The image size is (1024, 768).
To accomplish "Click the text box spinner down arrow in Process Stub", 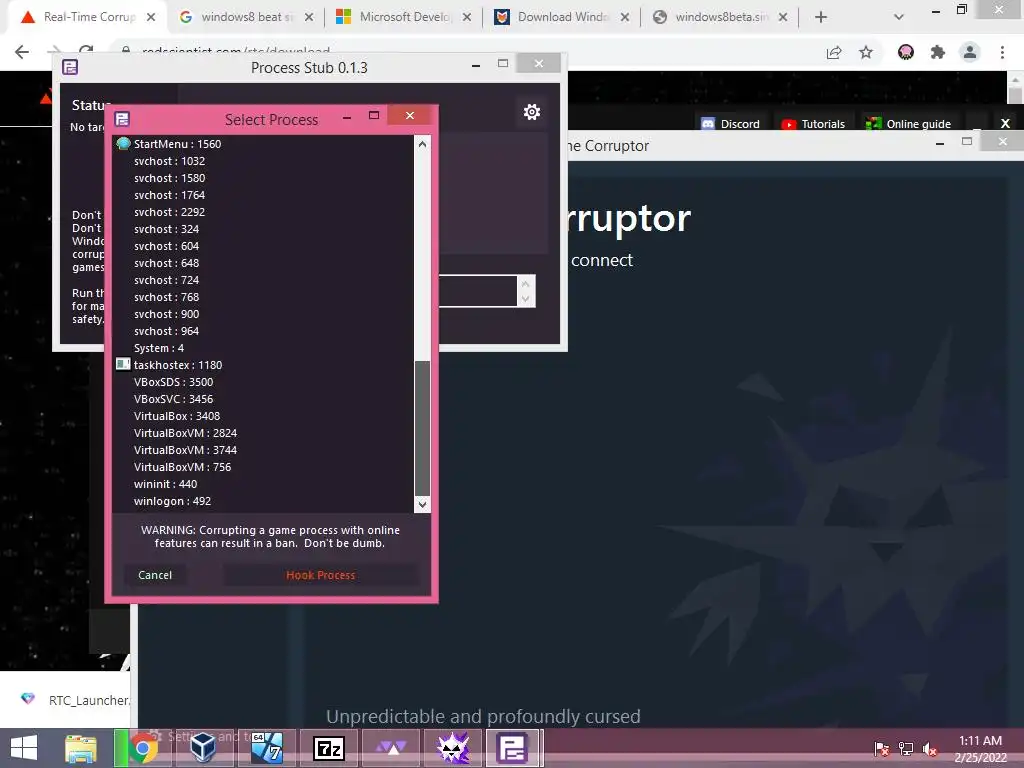I will [x=525, y=299].
